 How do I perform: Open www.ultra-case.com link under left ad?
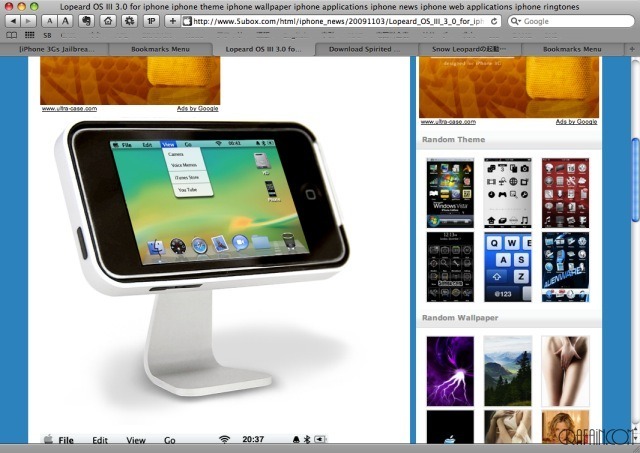(69, 109)
